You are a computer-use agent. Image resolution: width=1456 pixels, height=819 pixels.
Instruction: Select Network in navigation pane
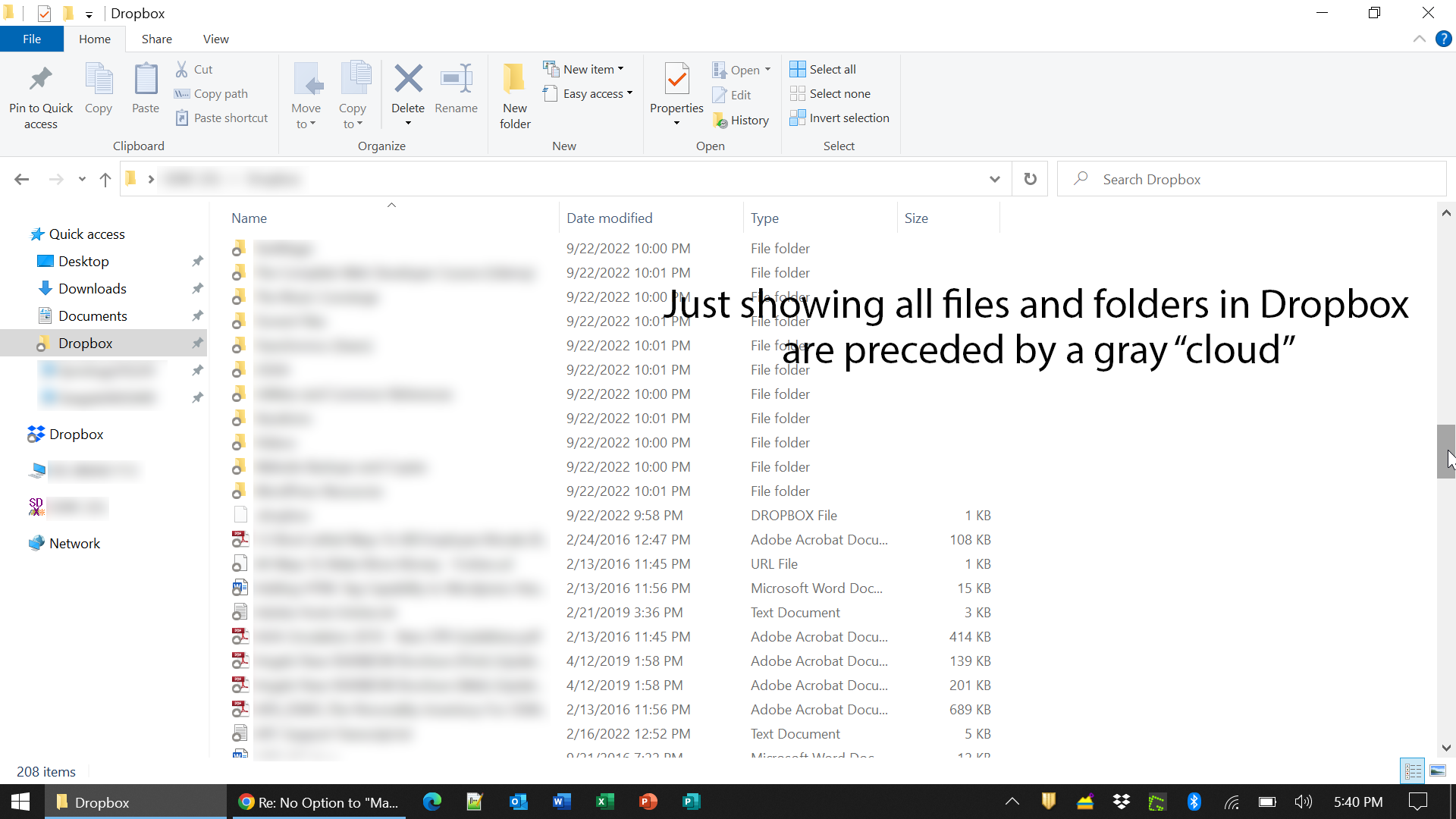click(x=64, y=544)
